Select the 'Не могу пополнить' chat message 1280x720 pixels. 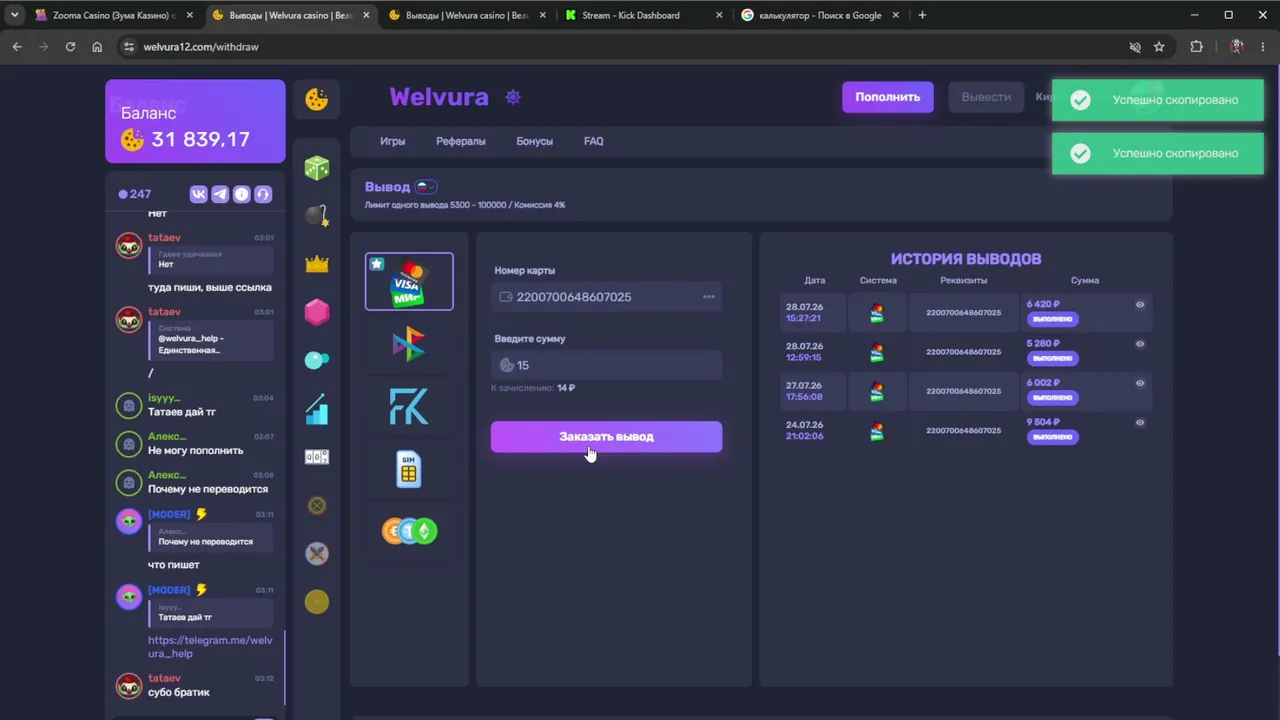pyautogui.click(x=195, y=451)
